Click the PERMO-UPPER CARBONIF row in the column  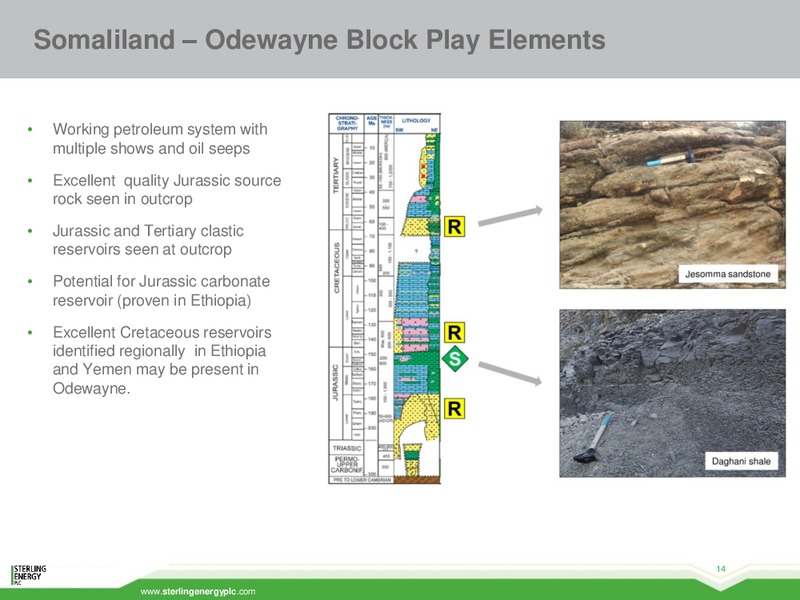(x=346, y=464)
